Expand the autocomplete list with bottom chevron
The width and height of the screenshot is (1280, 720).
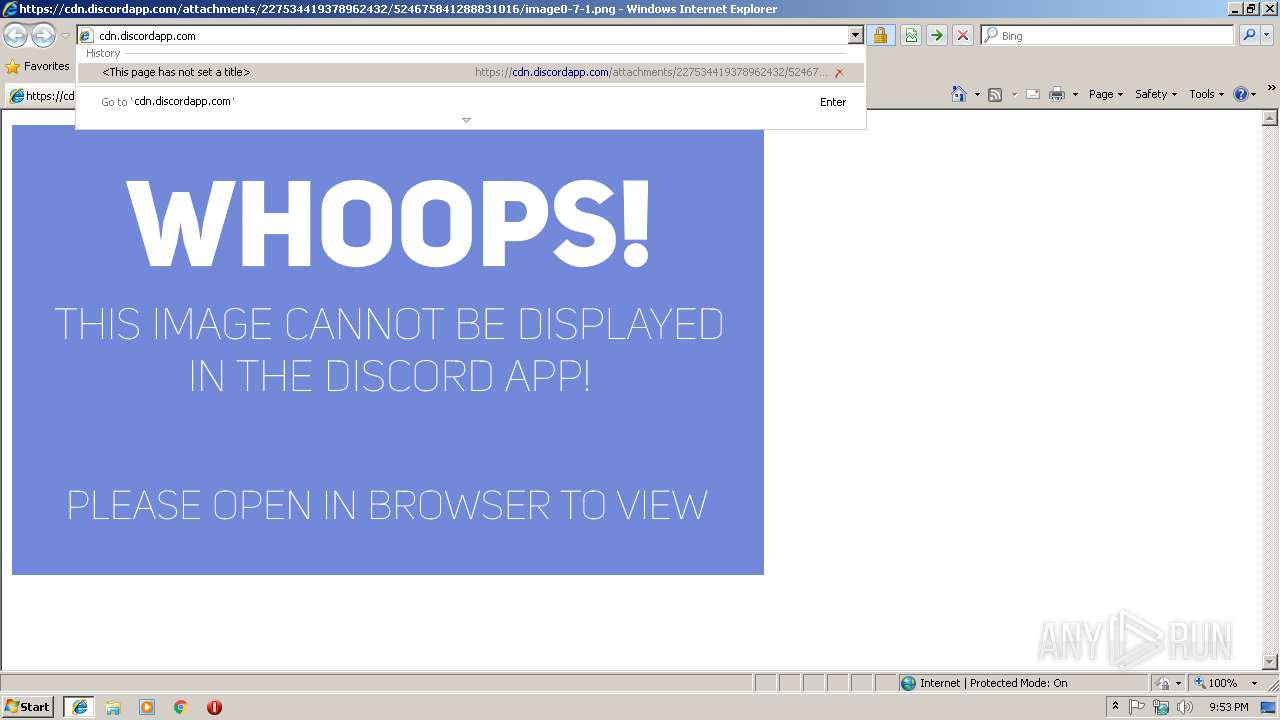466,120
